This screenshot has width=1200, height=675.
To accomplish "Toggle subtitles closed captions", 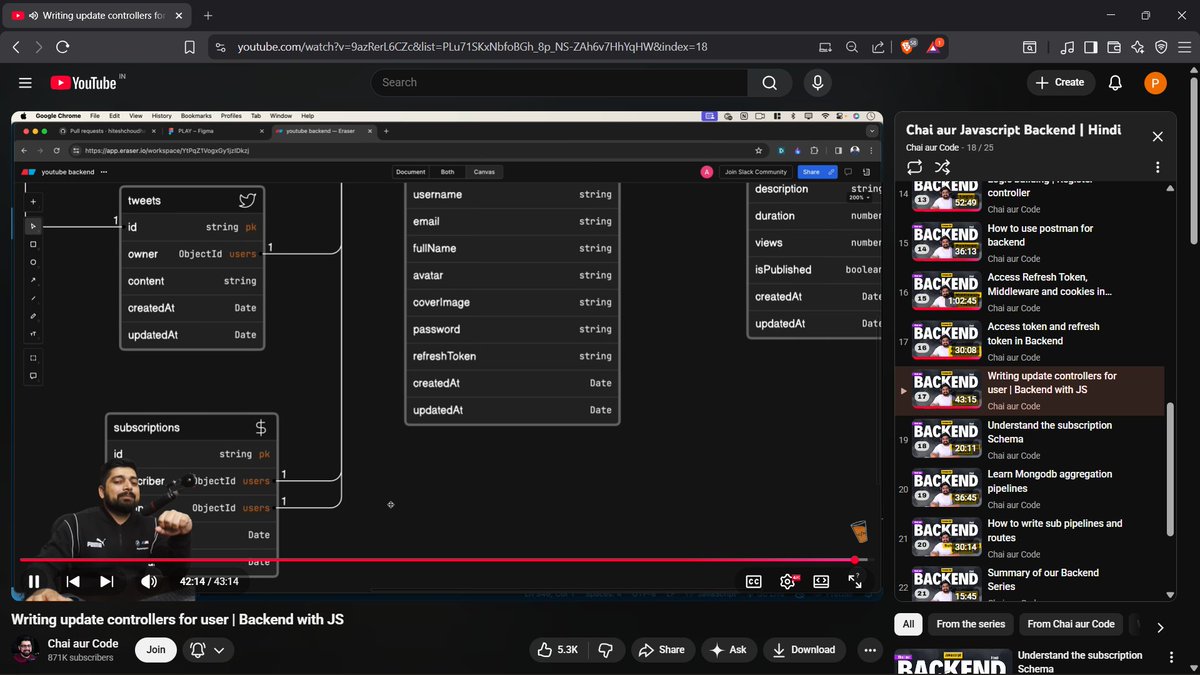I will pyautogui.click(x=754, y=581).
